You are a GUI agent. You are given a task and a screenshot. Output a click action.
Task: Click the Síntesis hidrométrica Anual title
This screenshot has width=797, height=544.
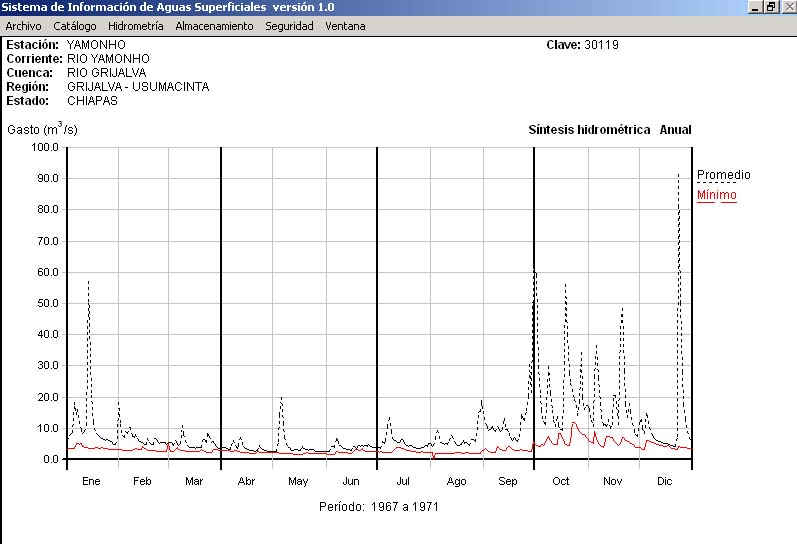tap(609, 130)
